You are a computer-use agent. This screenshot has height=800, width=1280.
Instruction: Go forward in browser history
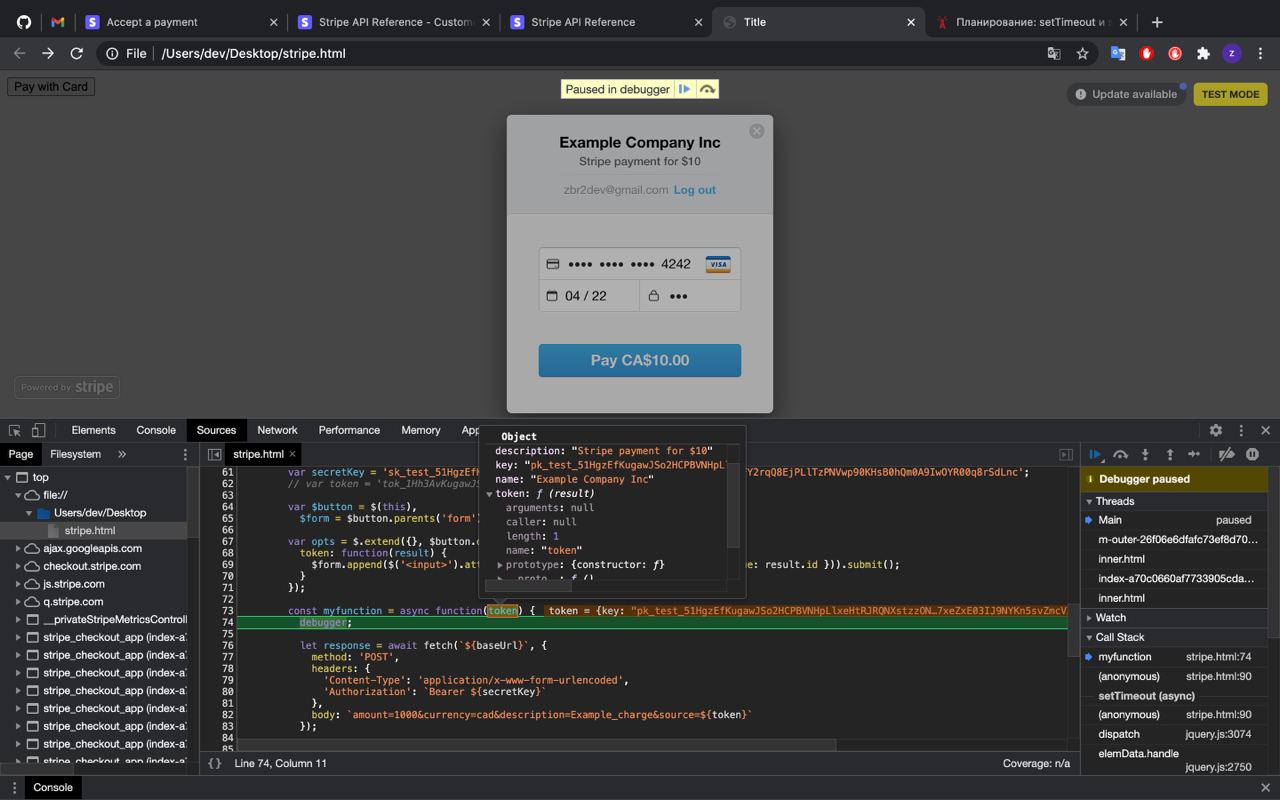(47, 53)
